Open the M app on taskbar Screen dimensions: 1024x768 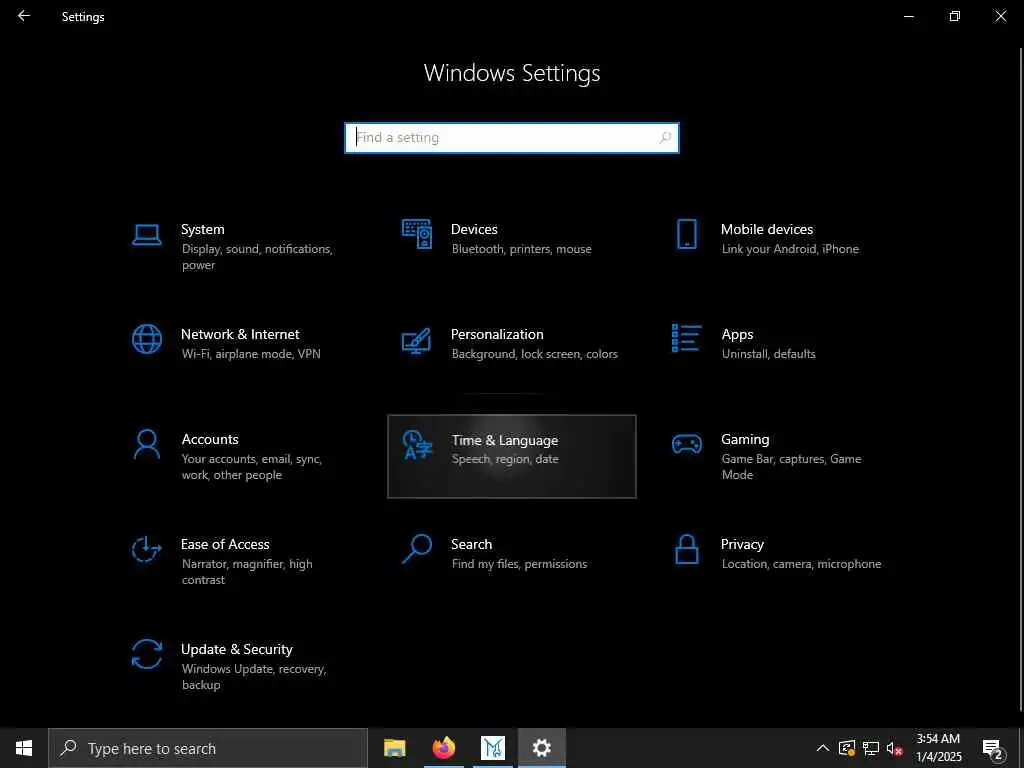pos(493,748)
